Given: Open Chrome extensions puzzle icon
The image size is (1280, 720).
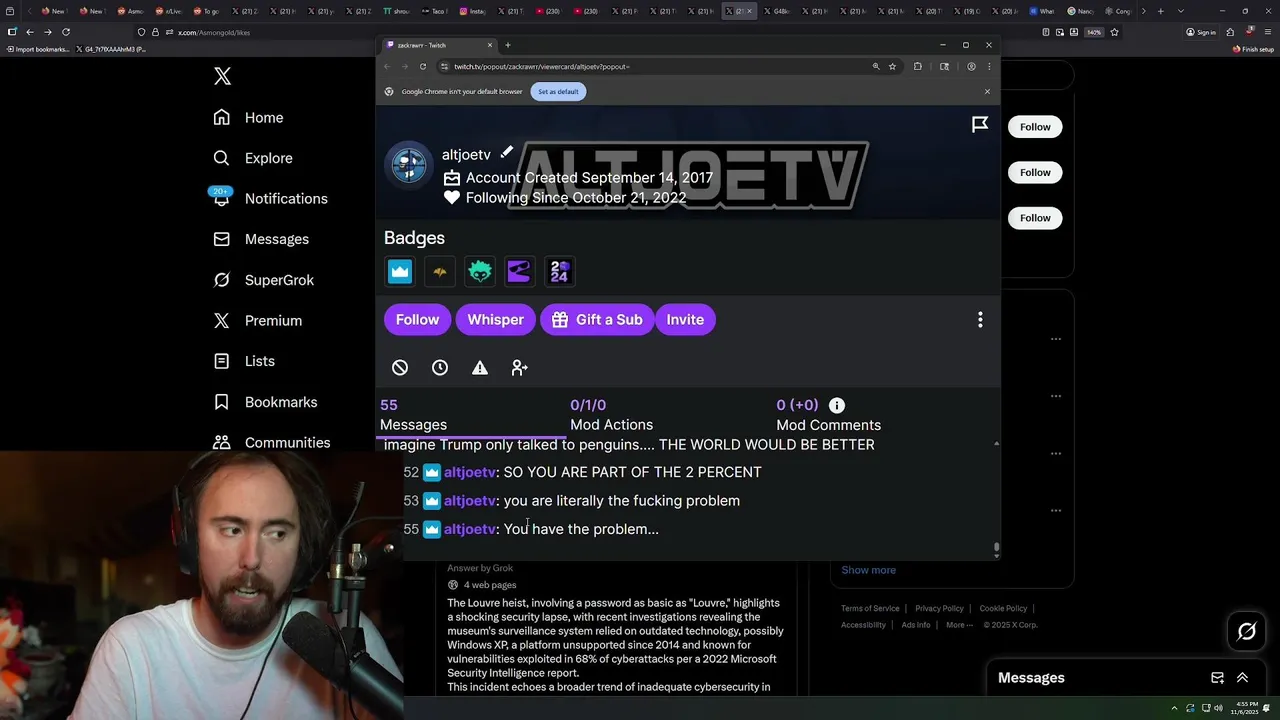Looking at the screenshot, I should click(918, 66).
